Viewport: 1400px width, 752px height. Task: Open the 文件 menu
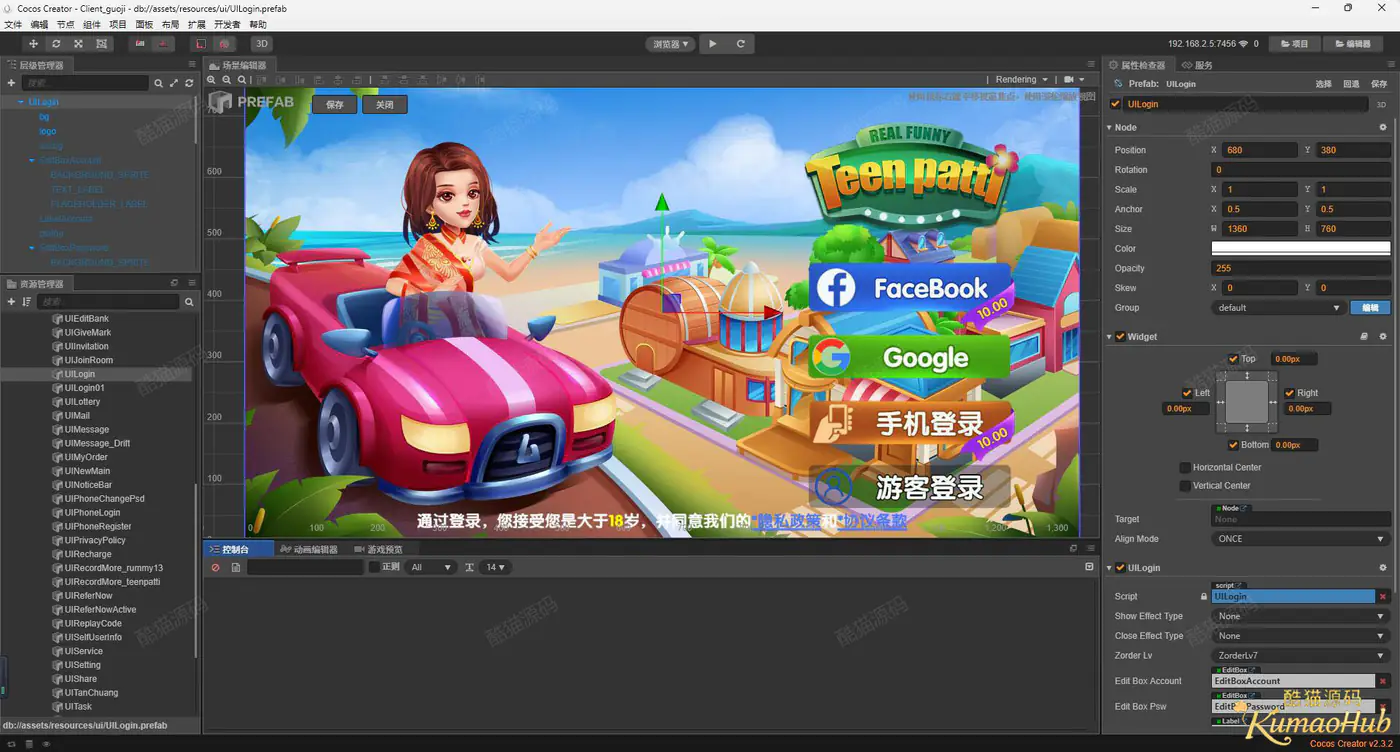13,24
